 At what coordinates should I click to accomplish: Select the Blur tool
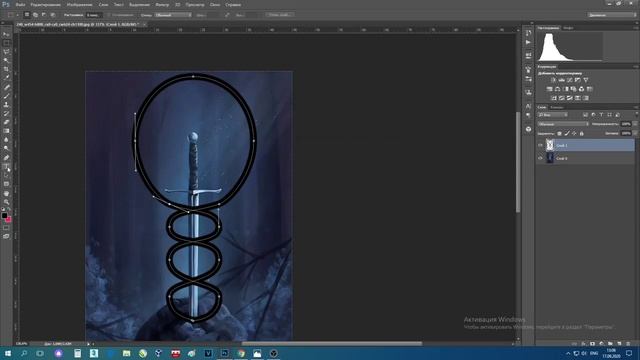pos(6,140)
